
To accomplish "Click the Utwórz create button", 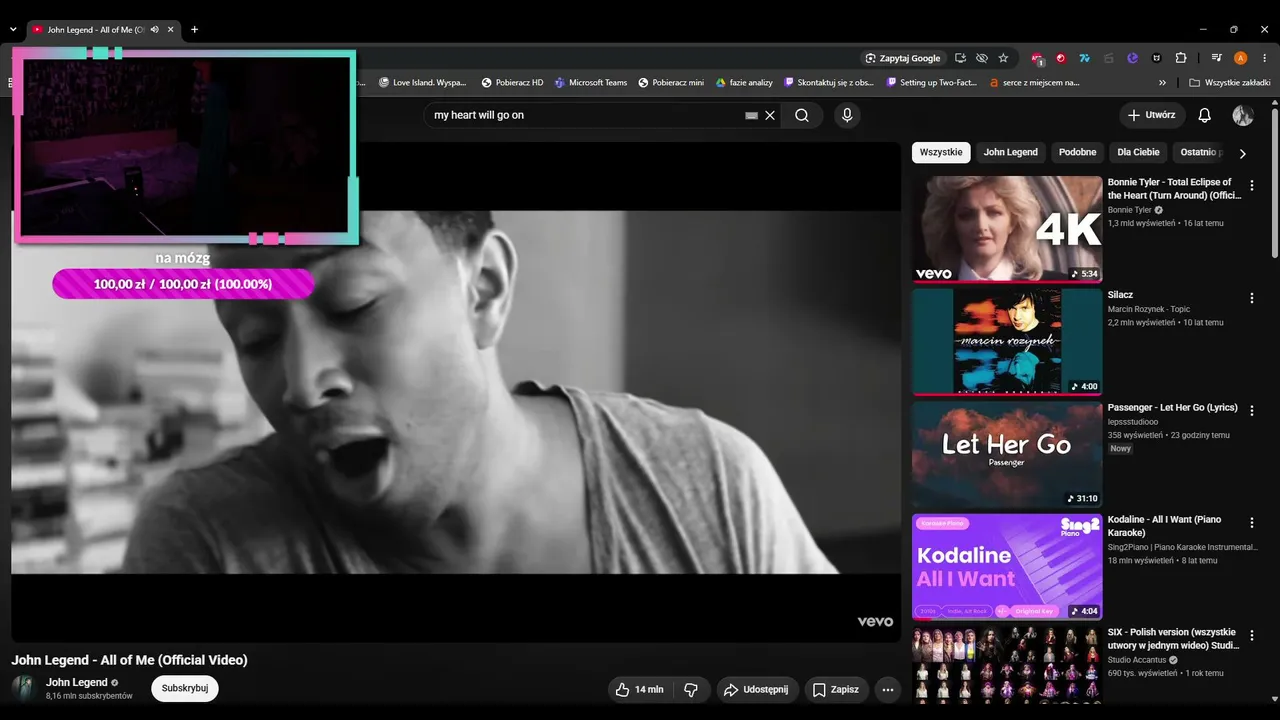I will coord(1152,115).
